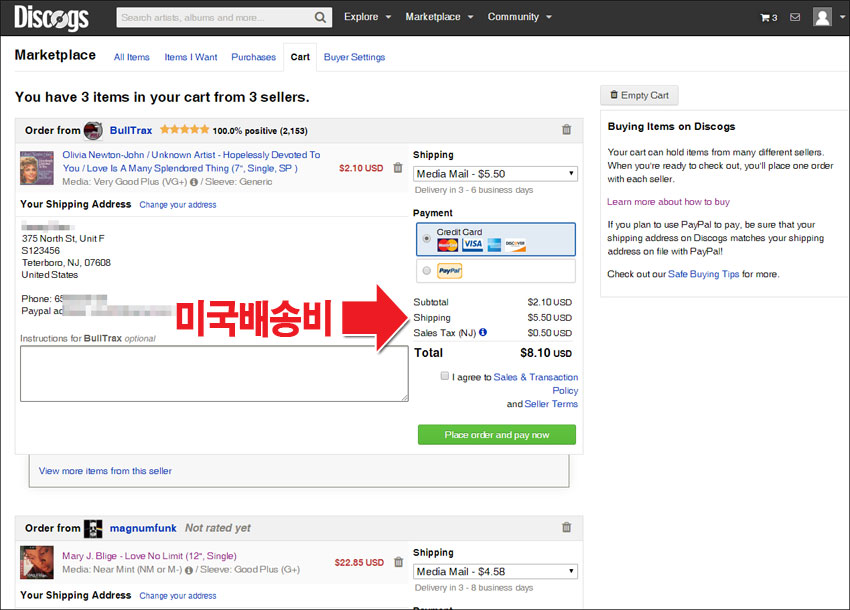The width and height of the screenshot is (850, 610).
Task: Open Media Mail - $4.58 shipping dropdown
Action: tap(495, 572)
